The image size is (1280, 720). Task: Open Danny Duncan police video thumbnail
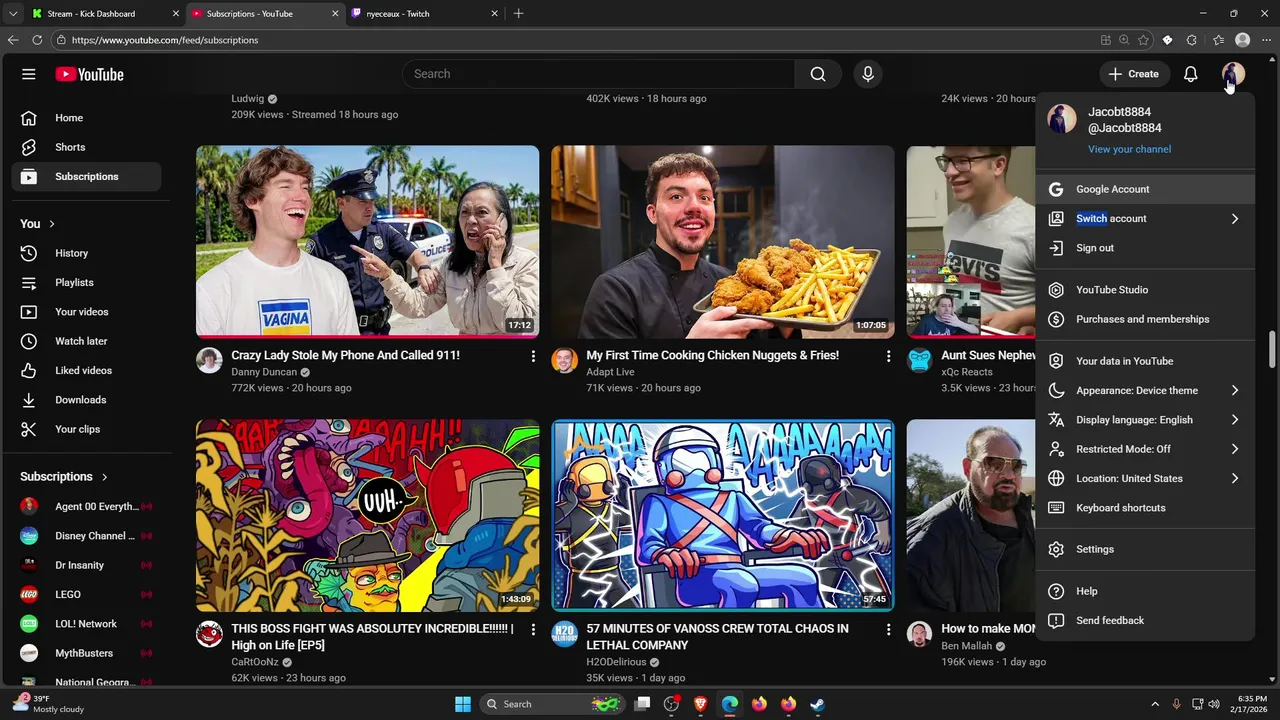367,241
